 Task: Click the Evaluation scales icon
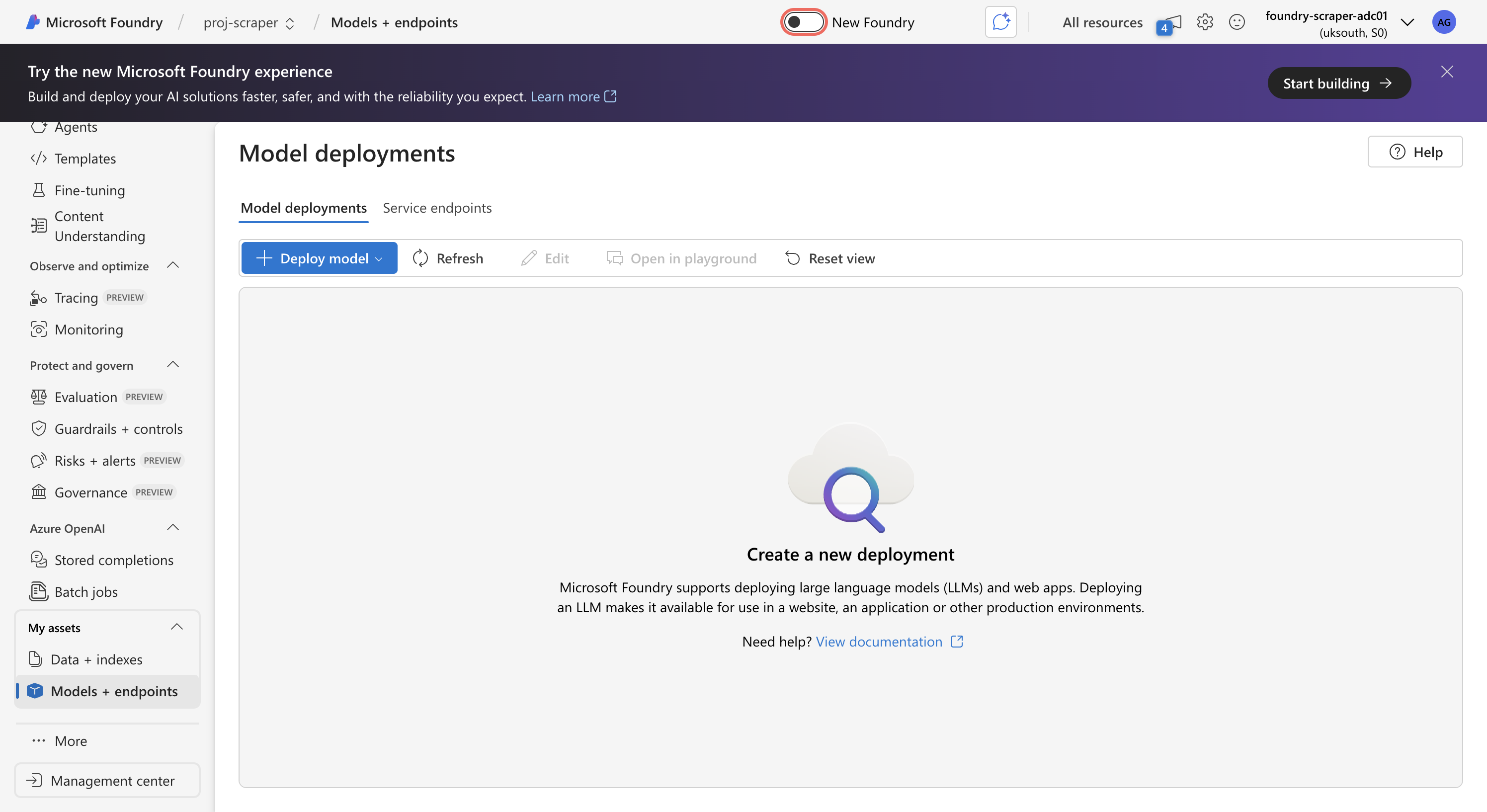pyautogui.click(x=39, y=397)
